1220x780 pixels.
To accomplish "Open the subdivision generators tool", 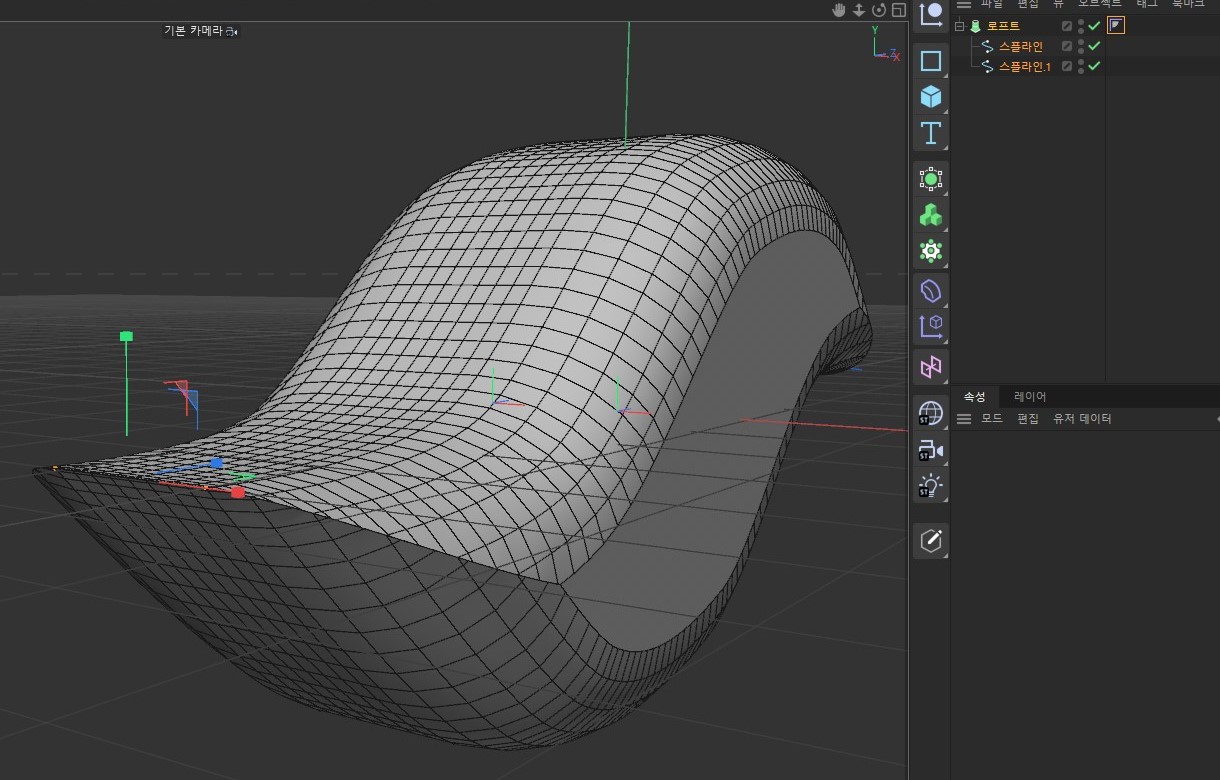I will (931, 179).
